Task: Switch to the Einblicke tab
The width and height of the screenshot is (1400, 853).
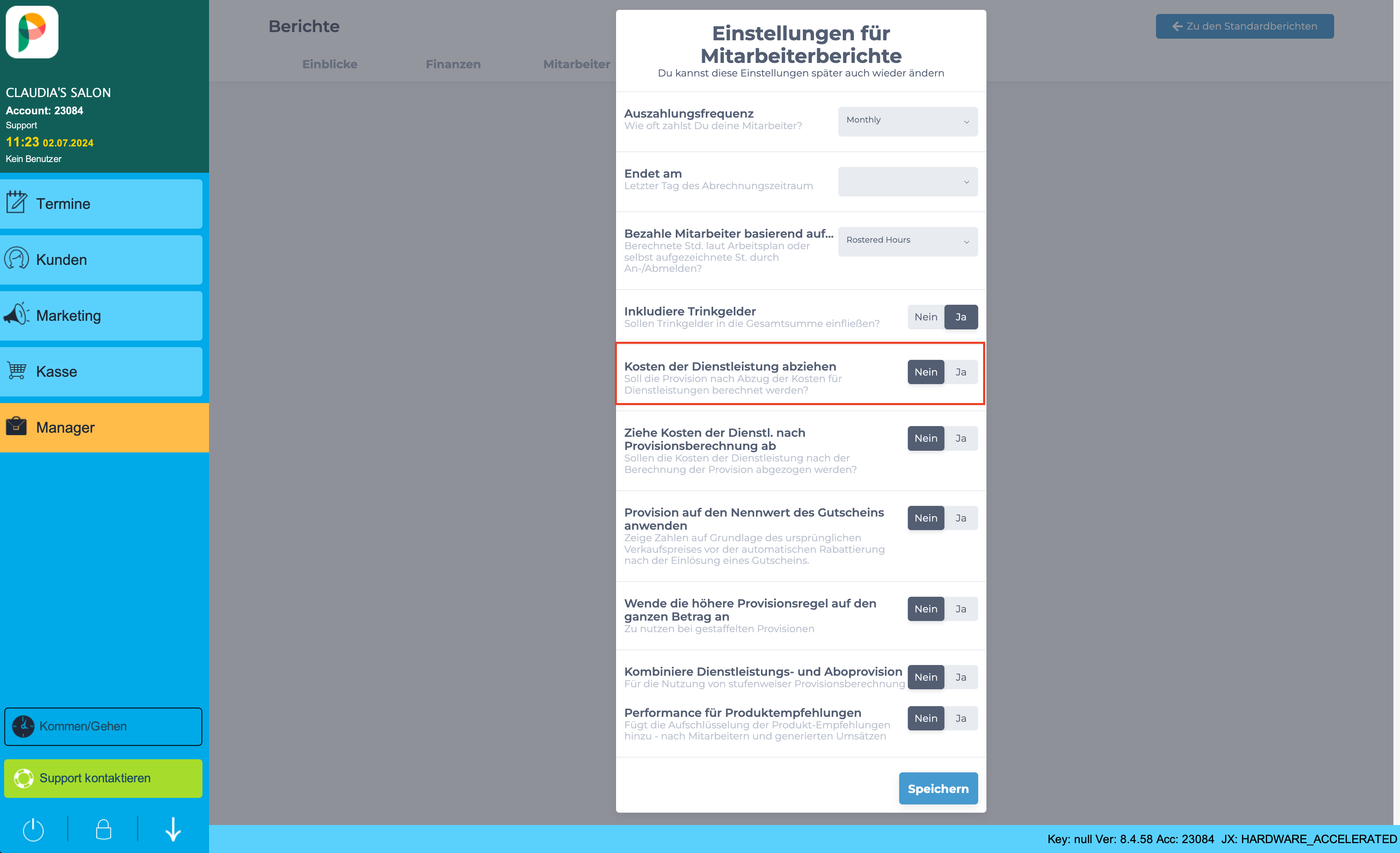Action: [330, 64]
